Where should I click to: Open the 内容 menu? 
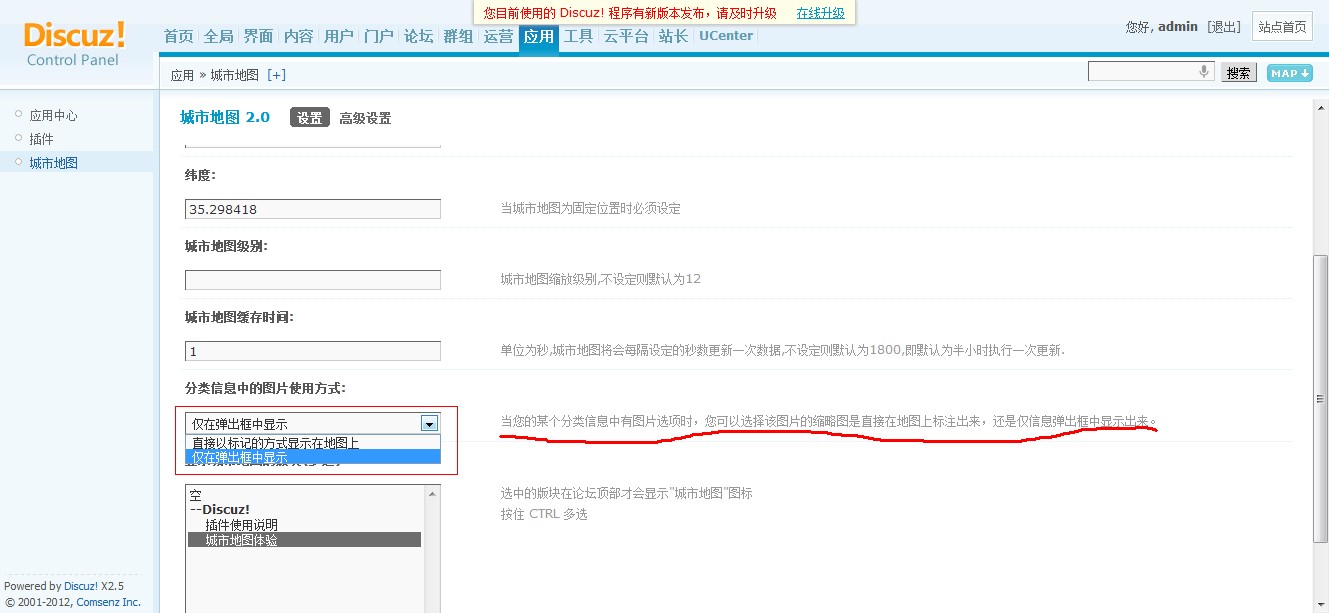pyautogui.click(x=299, y=36)
